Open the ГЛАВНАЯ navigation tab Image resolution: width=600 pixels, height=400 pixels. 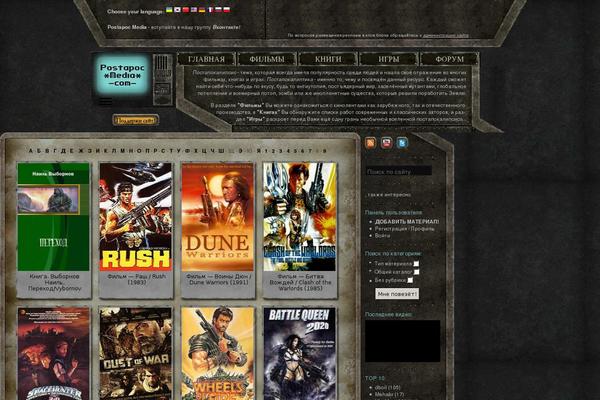[x=206, y=59]
